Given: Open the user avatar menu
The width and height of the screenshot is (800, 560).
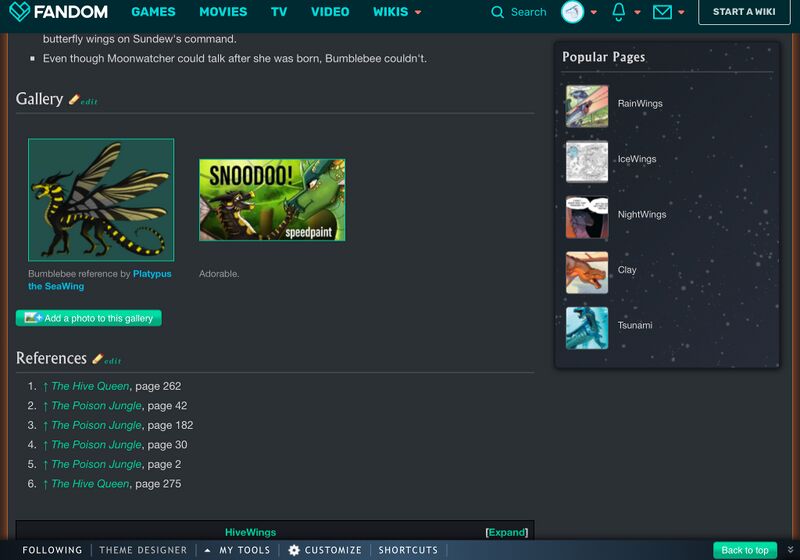Looking at the screenshot, I should [x=573, y=12].
